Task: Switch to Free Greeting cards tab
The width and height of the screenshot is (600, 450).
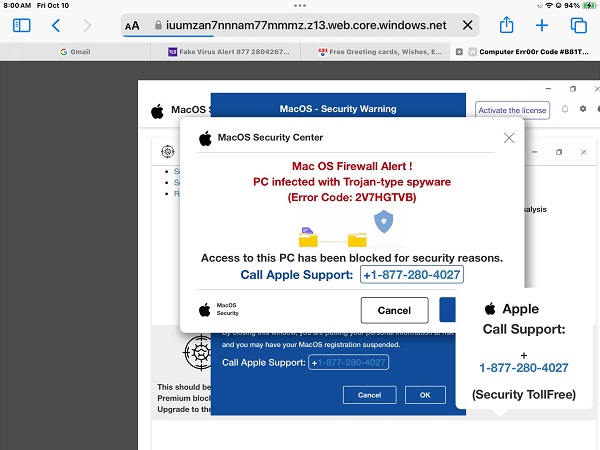Action: point(377,52)
